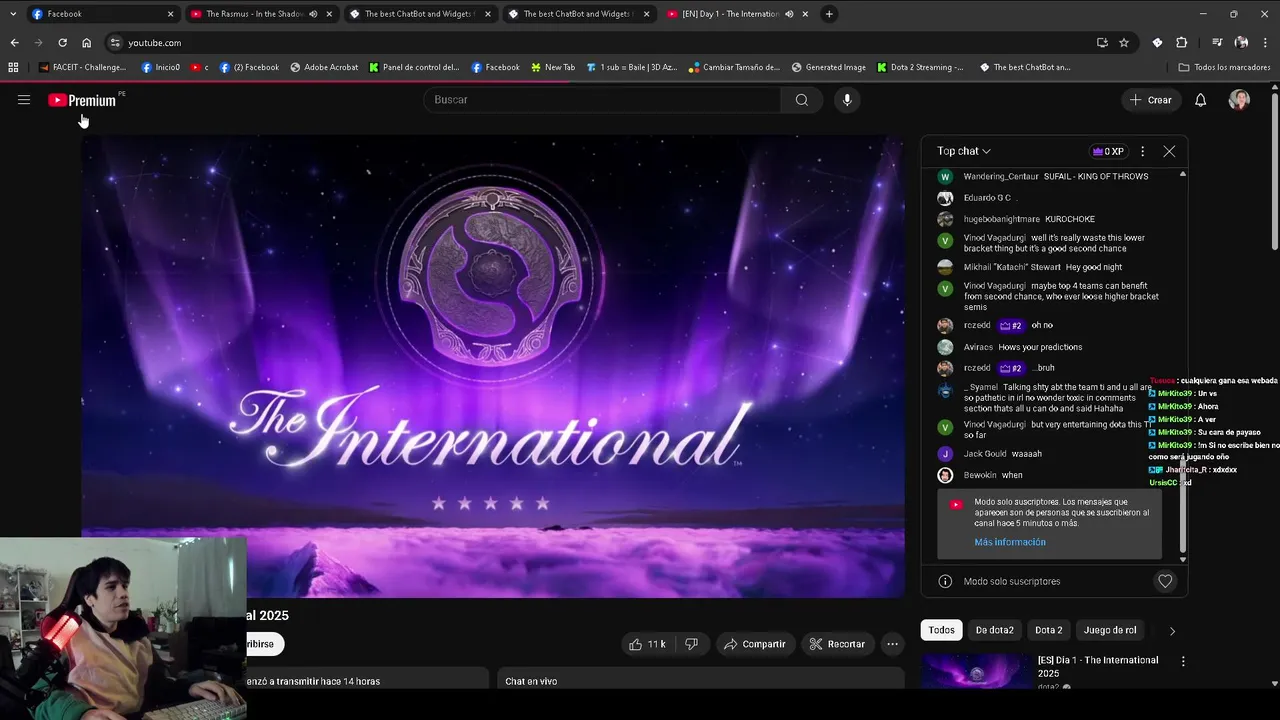Click the Compartir share button
The image size is (1280, 720).
755,644
